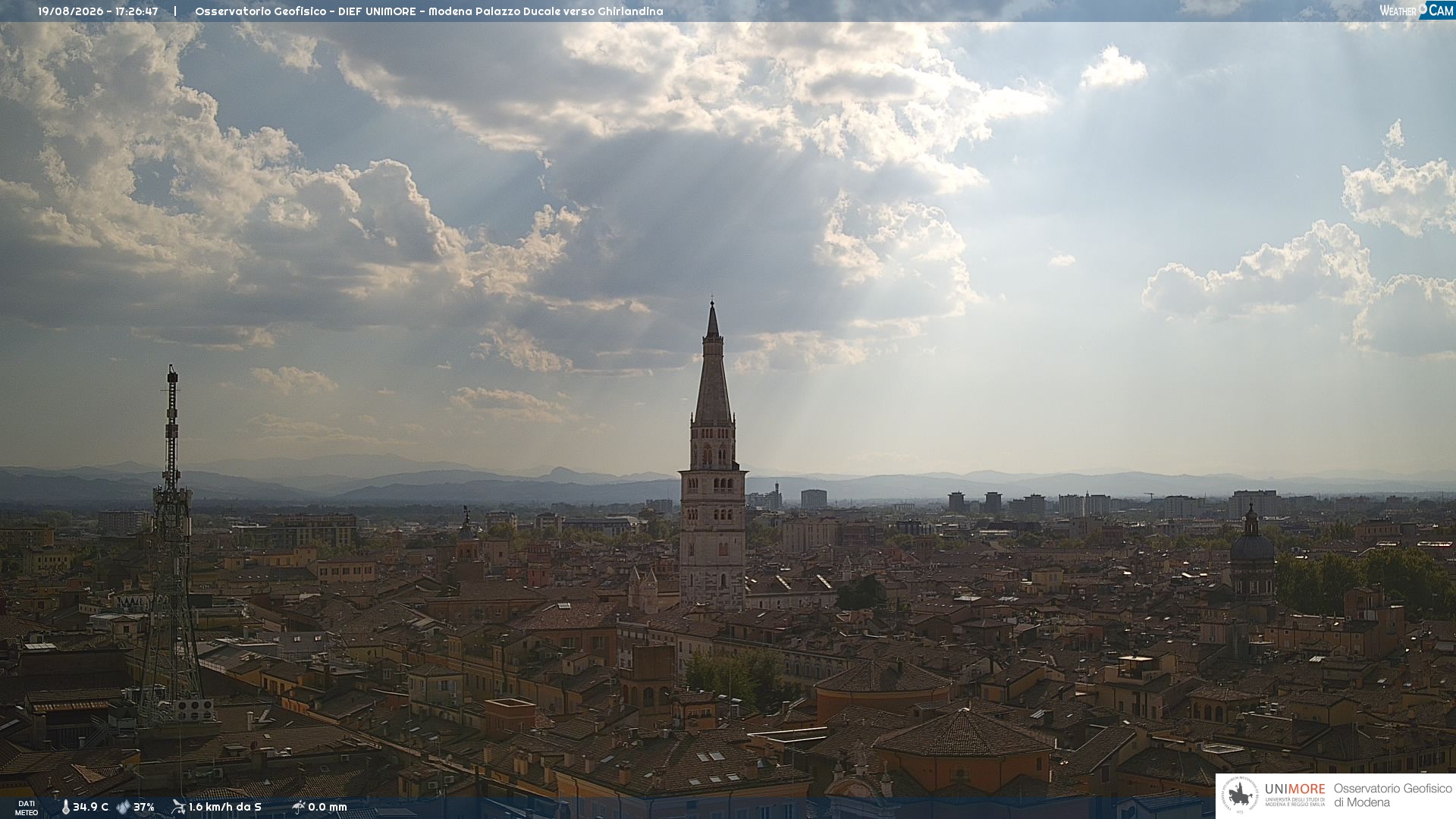Click the UNIMORE university crest emblem
Viewport: 1456px width, 819px height.
click(x=1240, y=796)
